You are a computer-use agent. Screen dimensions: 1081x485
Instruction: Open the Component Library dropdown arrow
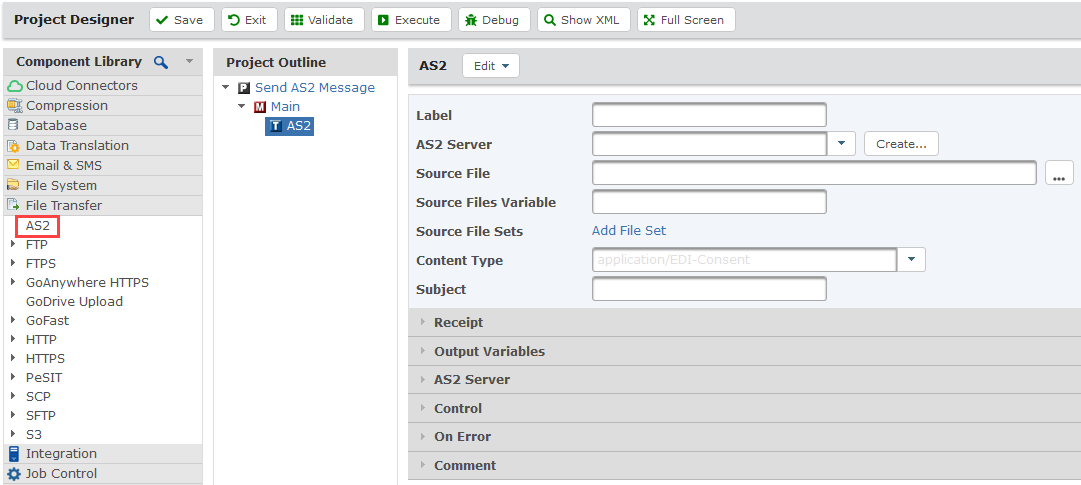coord(190,62)
